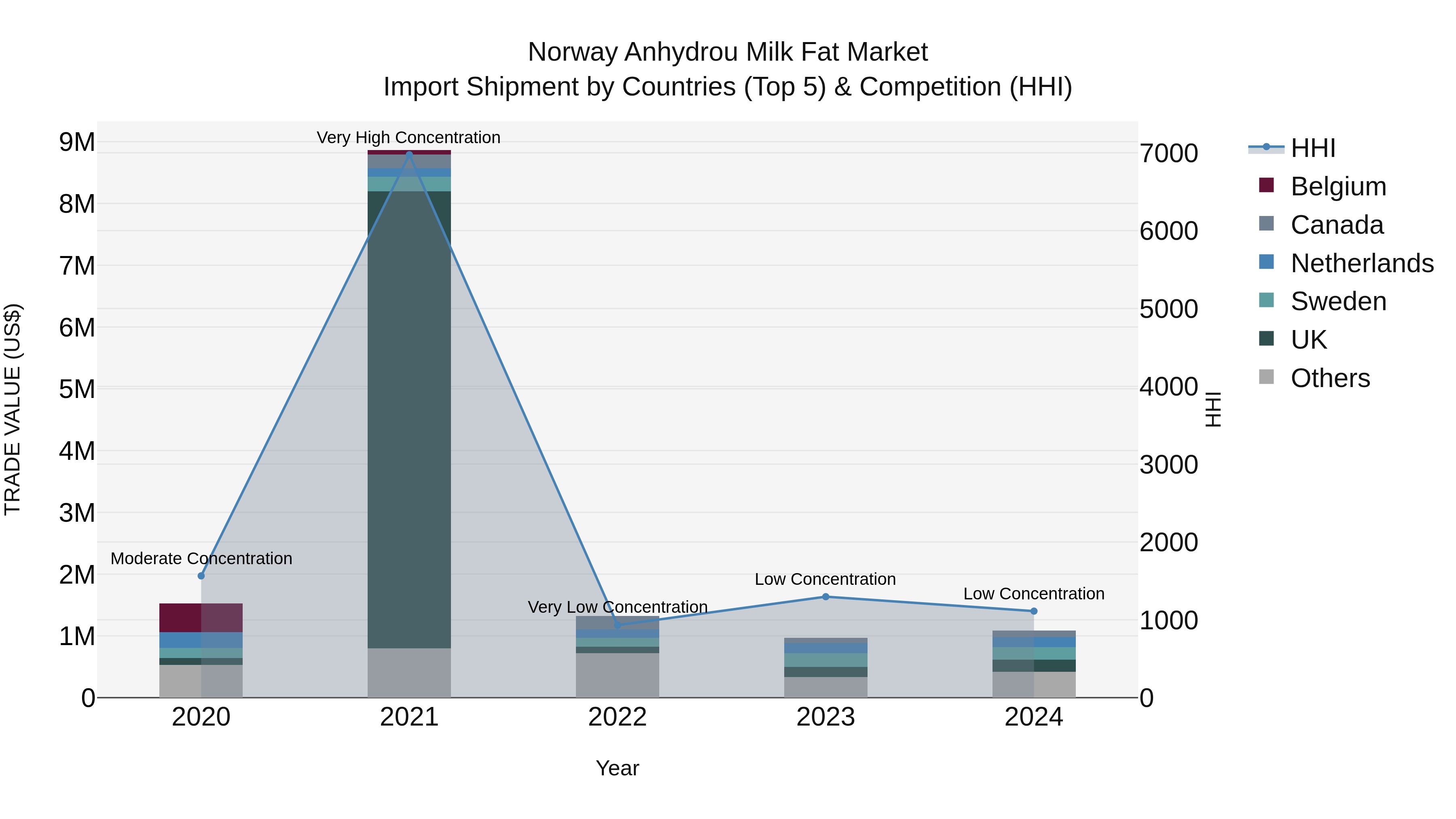Click the 2024 x-axis tick label
Screen dimensions: 1456x819
click(x=1034, y=717)
